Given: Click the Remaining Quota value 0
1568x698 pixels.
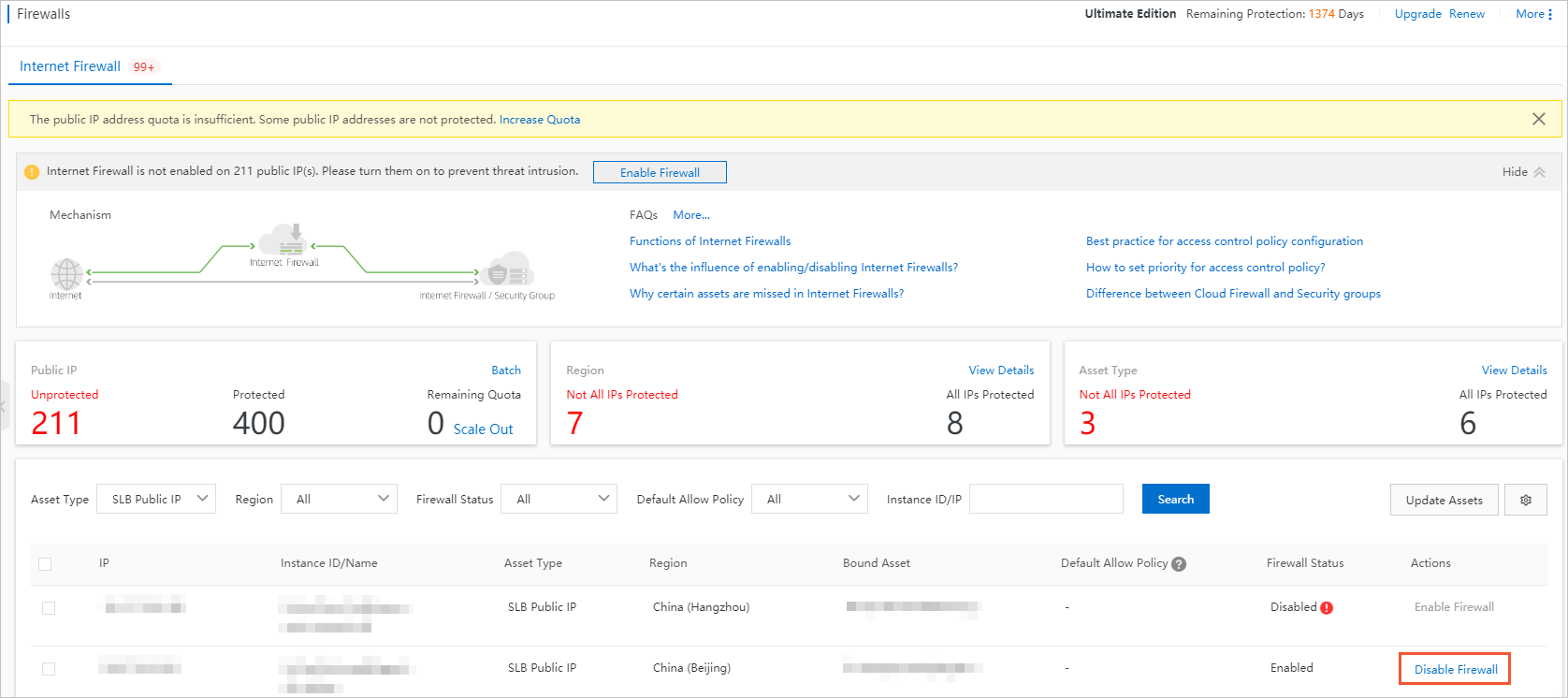Looking at the screenshot, I should [x=436, y=424].
